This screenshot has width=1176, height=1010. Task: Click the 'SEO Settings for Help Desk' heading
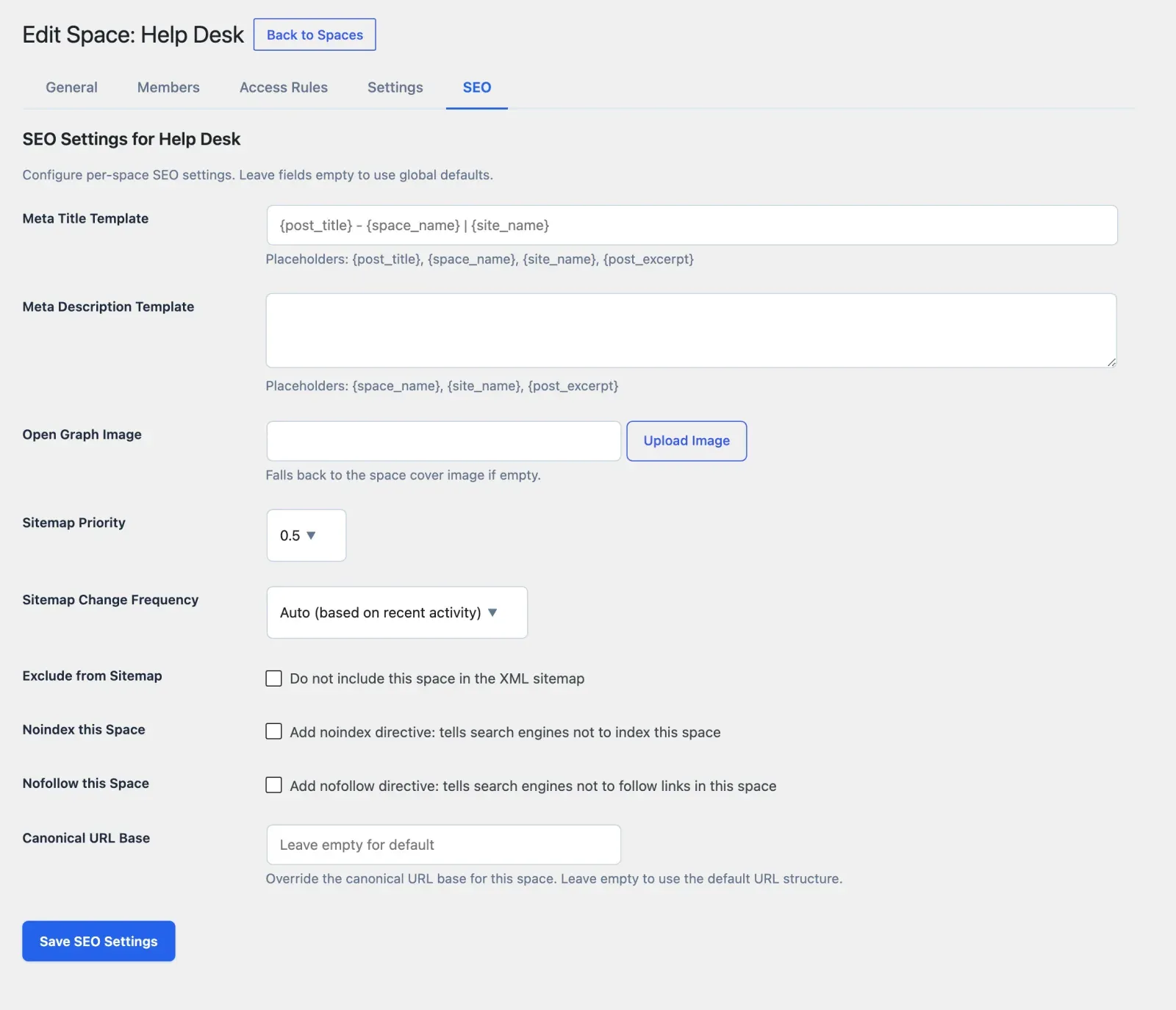click(x=132, y=139)
